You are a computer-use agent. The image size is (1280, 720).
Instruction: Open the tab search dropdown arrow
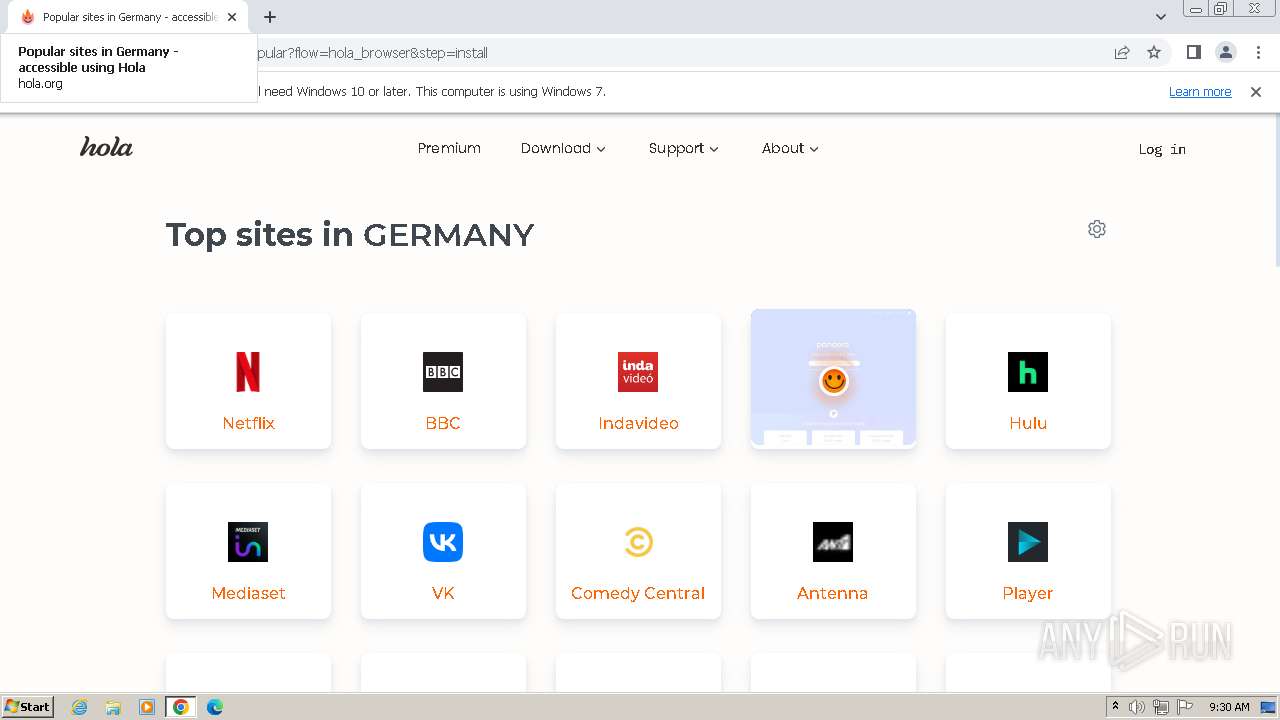(1161, 17)
